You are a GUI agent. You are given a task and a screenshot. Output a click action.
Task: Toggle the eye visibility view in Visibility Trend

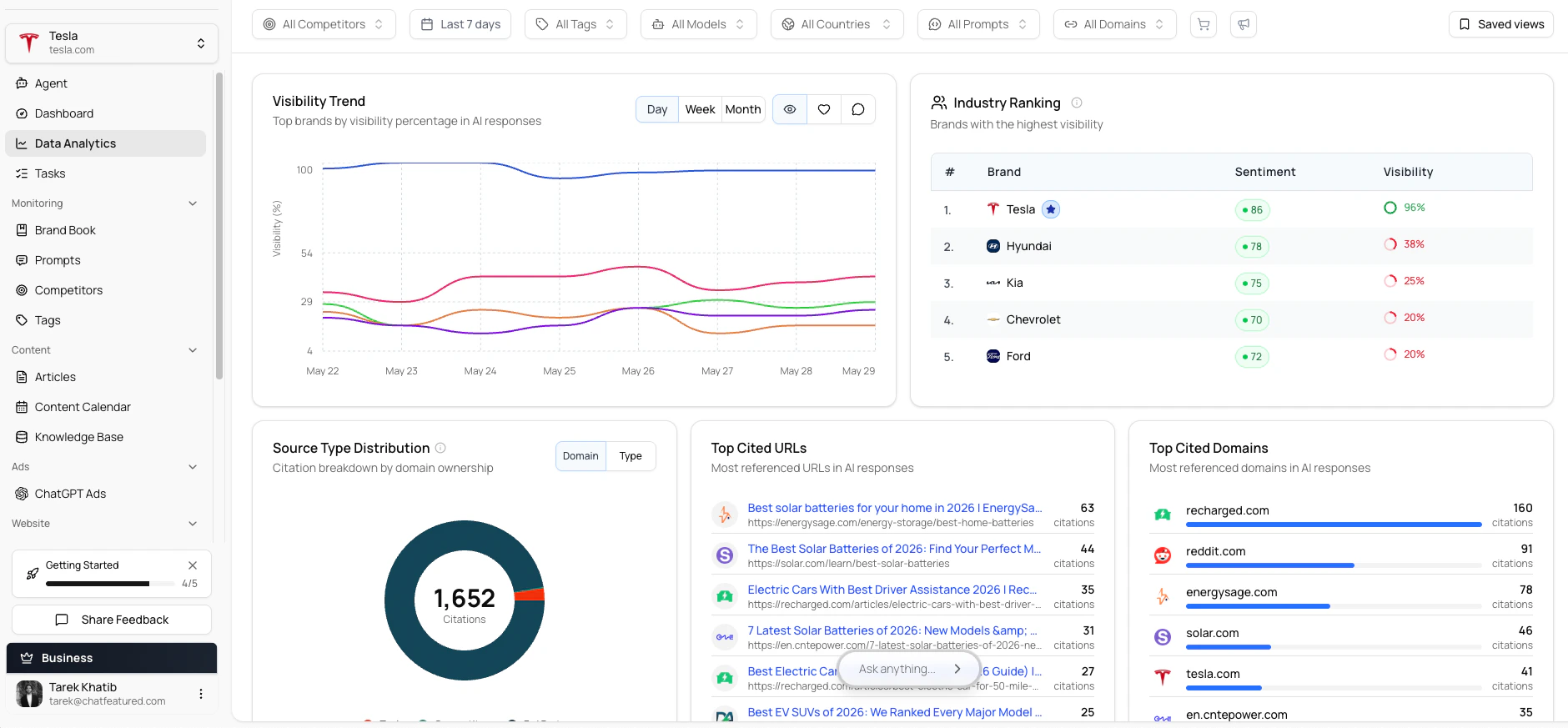[790, 109]
